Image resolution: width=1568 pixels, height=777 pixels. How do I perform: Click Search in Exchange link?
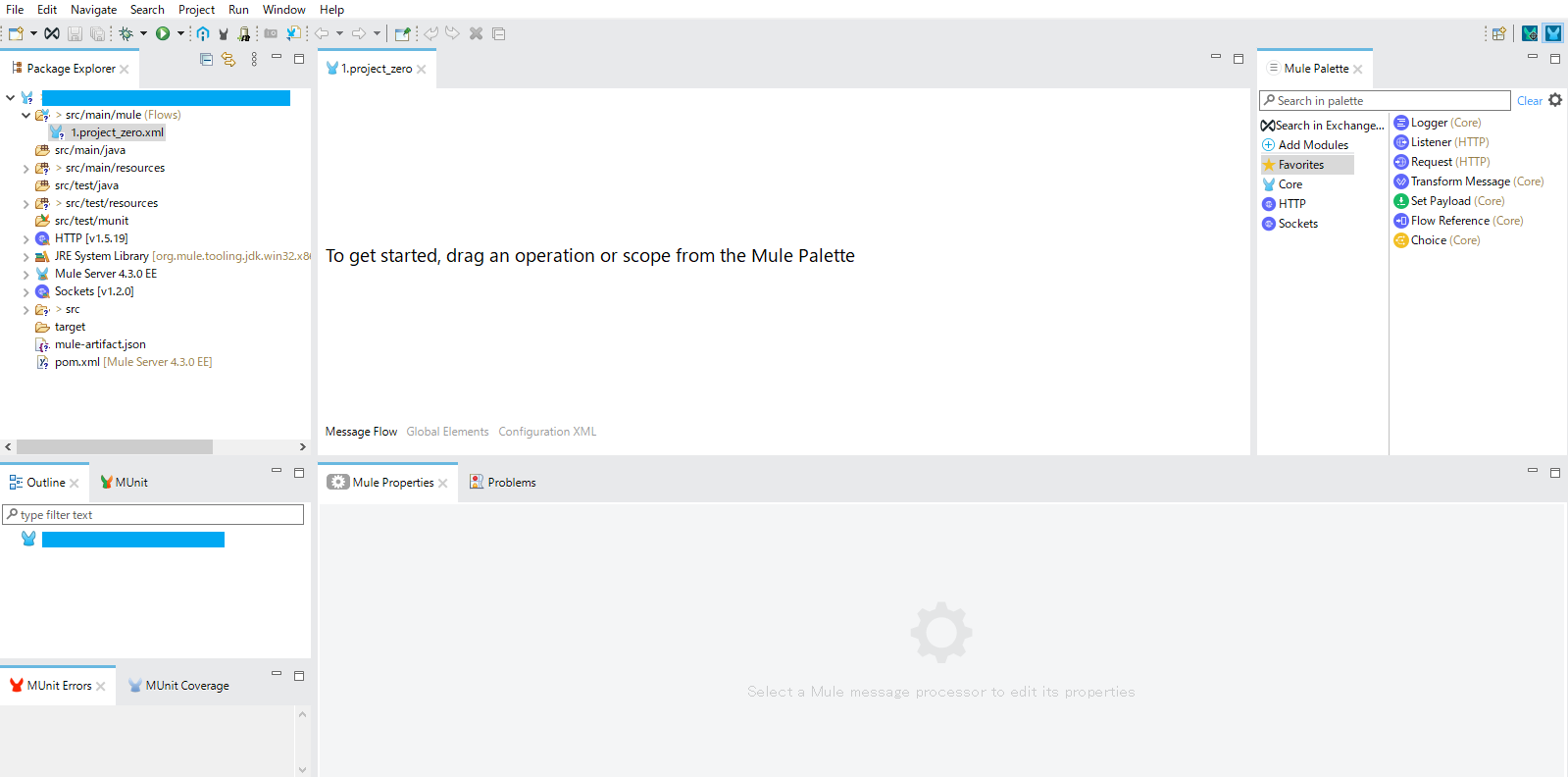[x=1322, y=126]
